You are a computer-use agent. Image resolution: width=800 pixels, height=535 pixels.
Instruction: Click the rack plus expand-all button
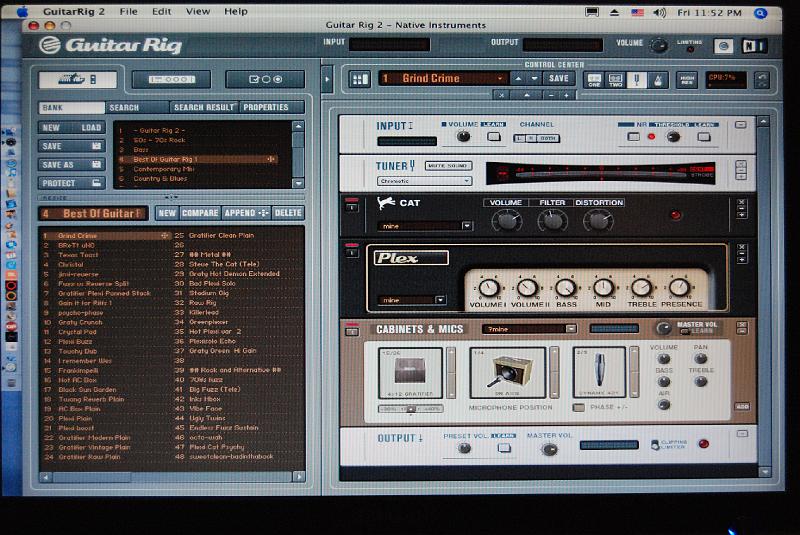click(566, 95)
